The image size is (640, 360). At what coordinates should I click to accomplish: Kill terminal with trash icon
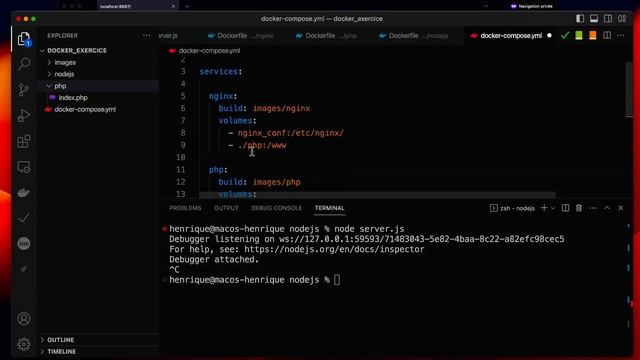tap(579, 208)
